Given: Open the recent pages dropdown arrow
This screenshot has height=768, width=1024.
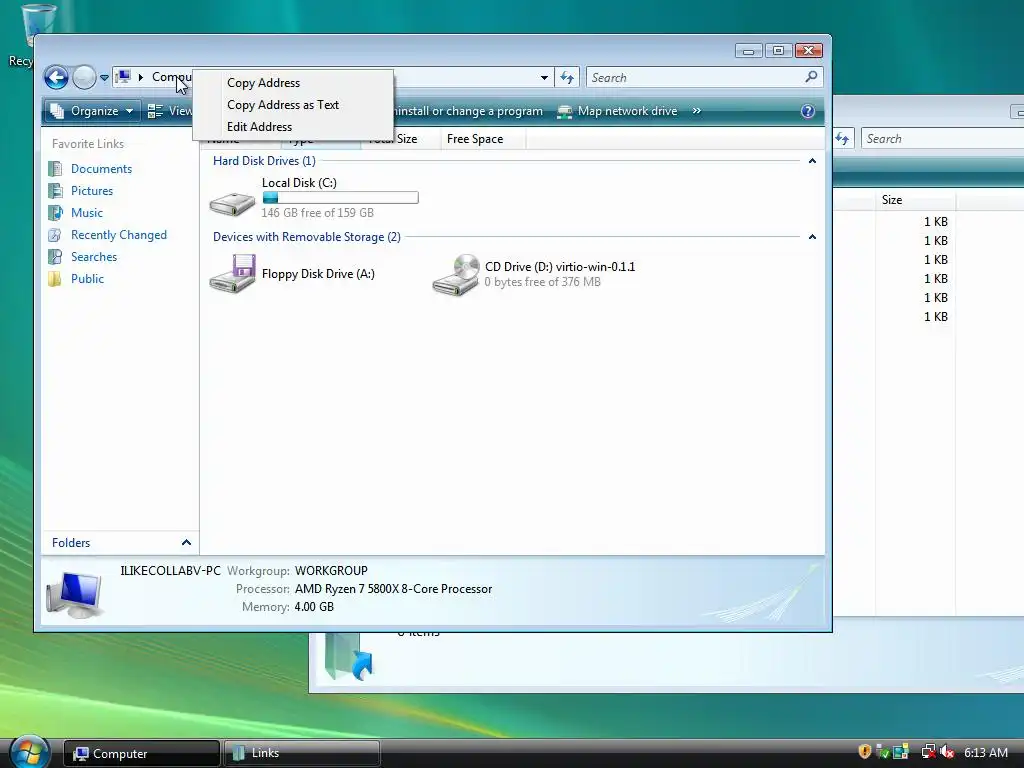Looking at the screenshot, I should (104, 78).
